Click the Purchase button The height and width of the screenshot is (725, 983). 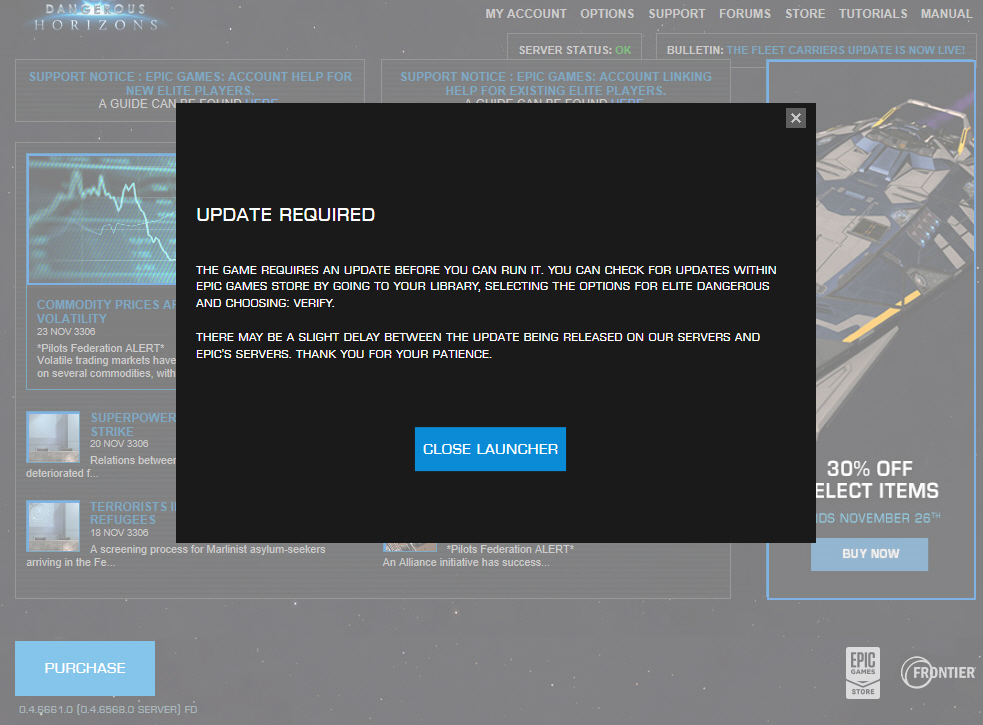(85, 668)
